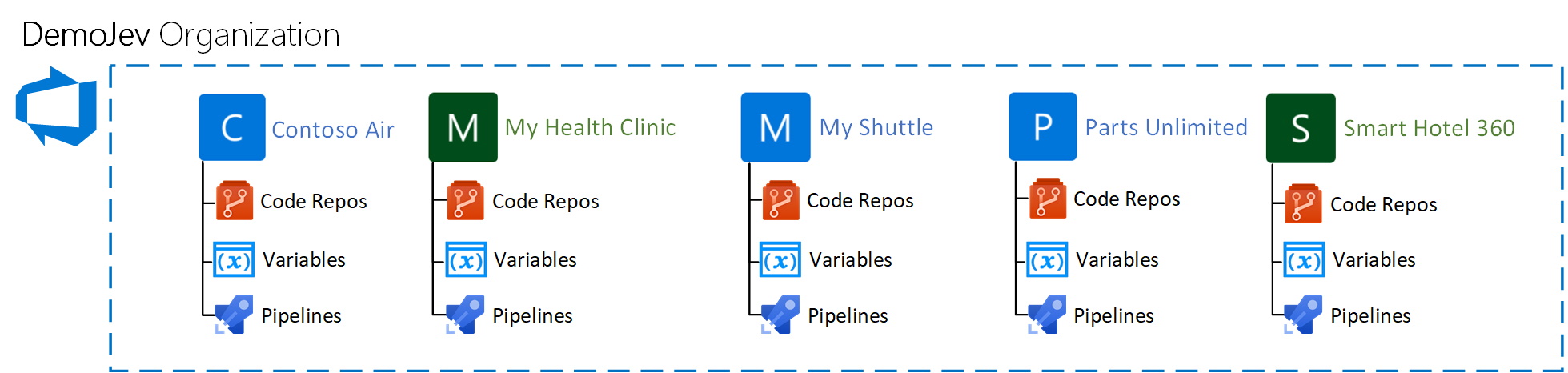
Task: Click Pipelines rocket icon under Contoso Air
Action: click(x=234, y=315)
